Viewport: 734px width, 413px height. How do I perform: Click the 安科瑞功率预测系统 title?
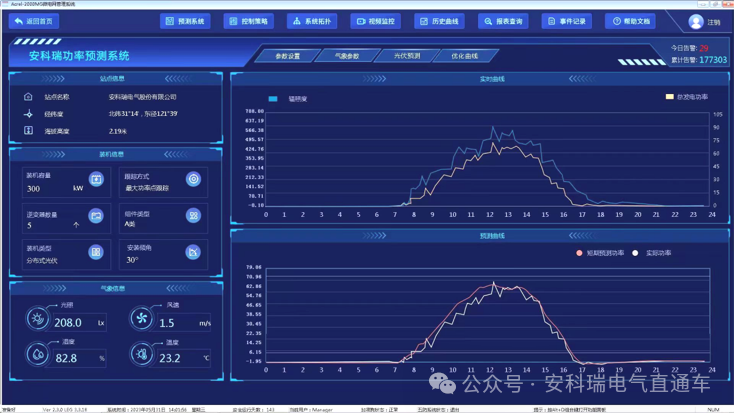(x=79, y=56)
